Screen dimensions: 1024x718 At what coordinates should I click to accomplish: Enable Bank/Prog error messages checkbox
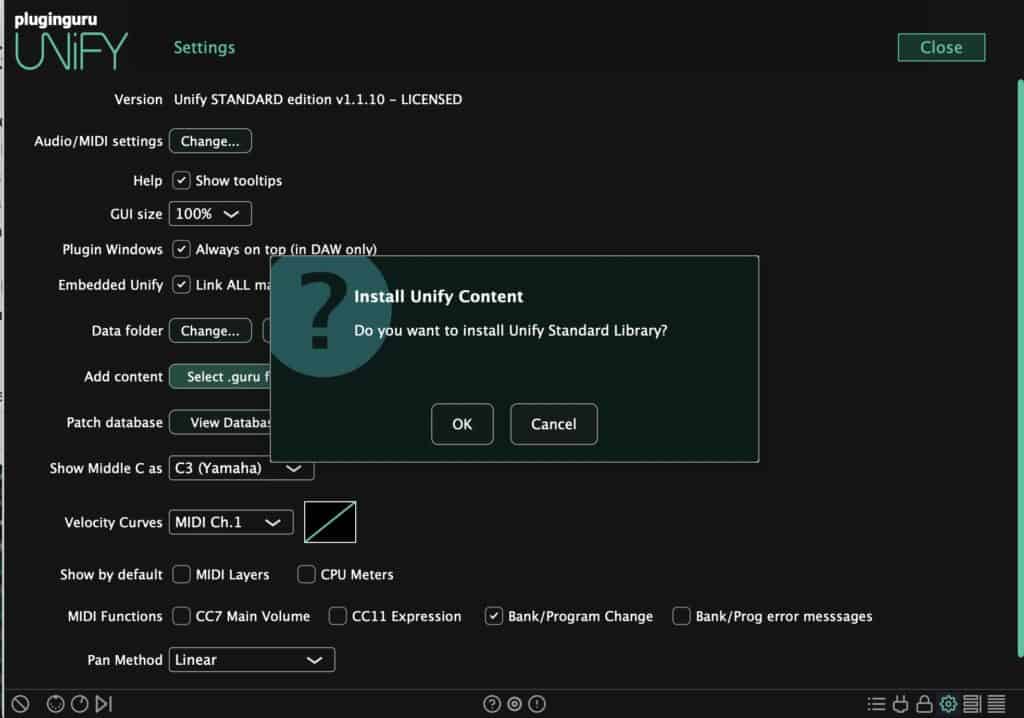pos(681,616)
